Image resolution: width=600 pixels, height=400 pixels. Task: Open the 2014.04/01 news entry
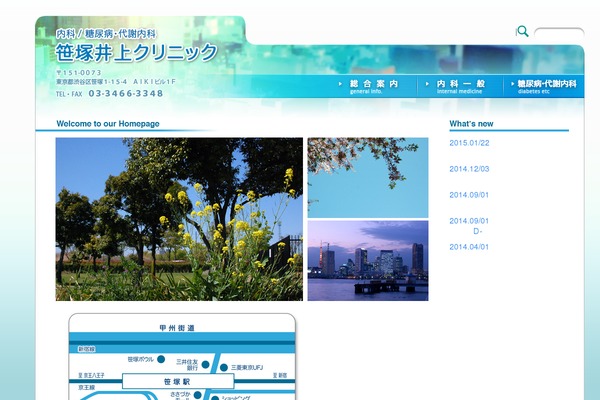[469, 247]
